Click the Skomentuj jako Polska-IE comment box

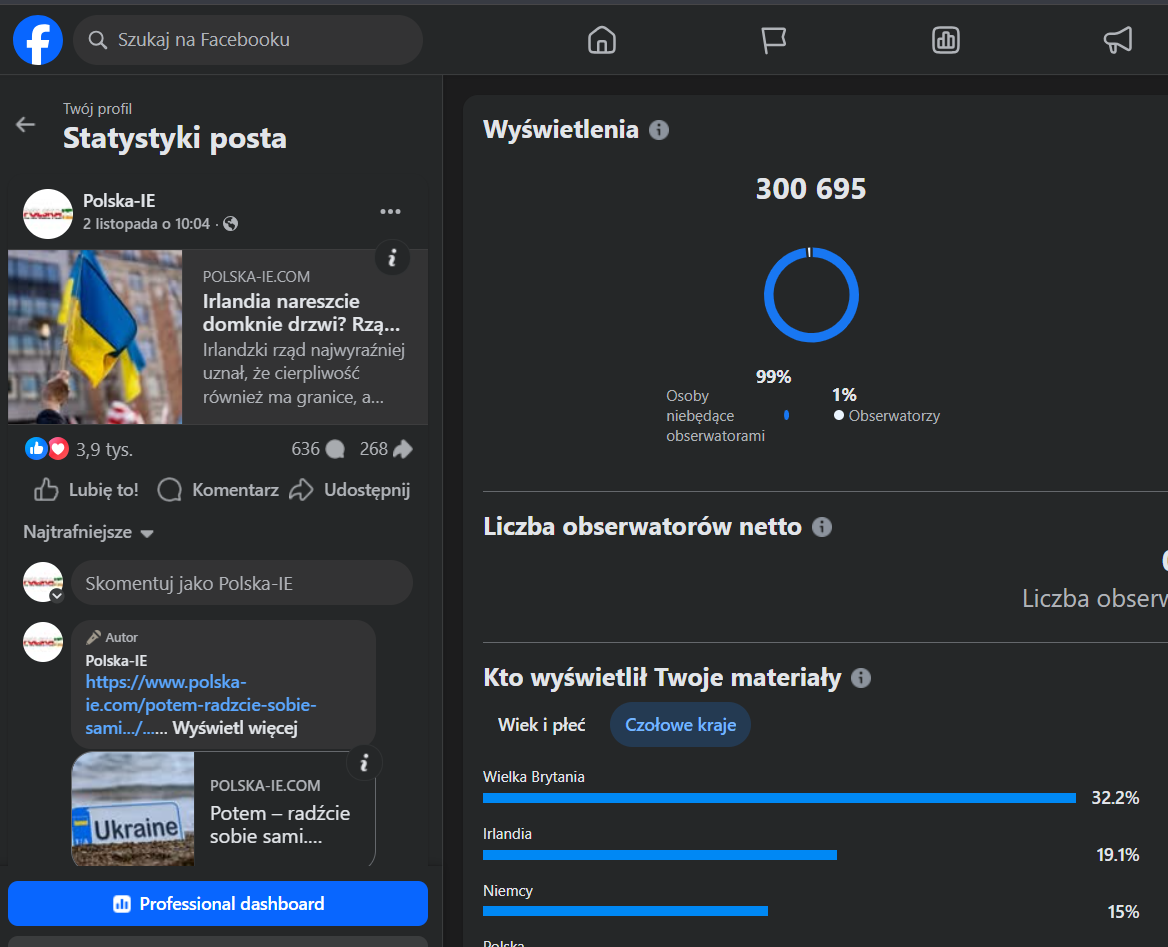[x=241, y=583]
